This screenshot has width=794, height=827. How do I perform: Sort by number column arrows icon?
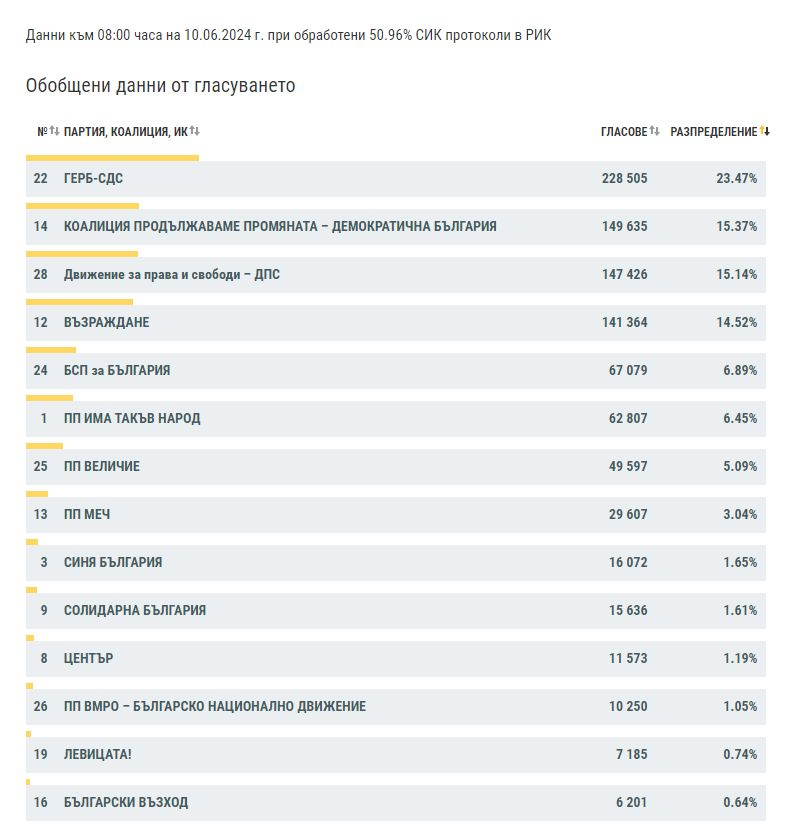[54, 131]
